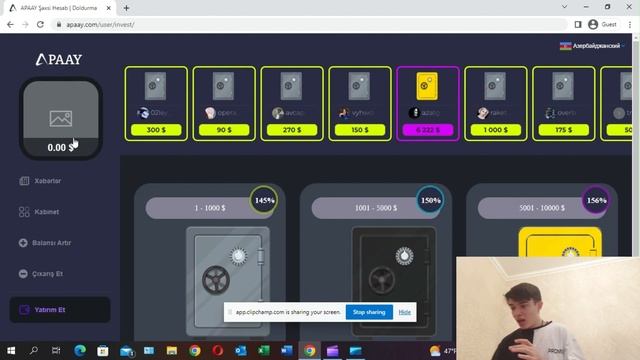This screenshot has width=640, height=360.
Task: Open the Chrome three-dot menu
Action: [630, 24]
